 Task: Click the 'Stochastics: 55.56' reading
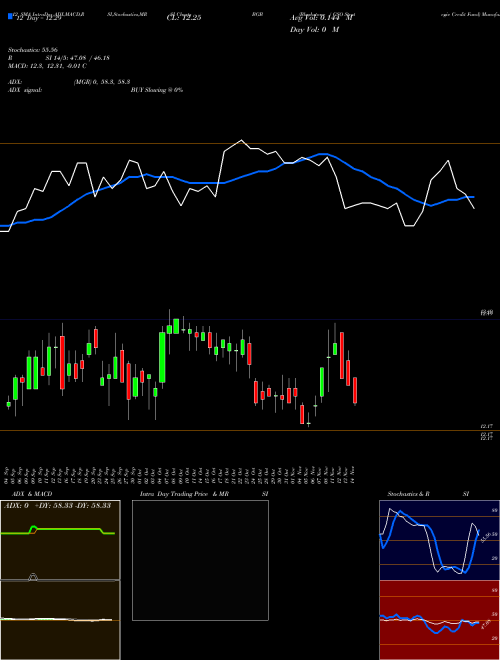tap(33, 50)
